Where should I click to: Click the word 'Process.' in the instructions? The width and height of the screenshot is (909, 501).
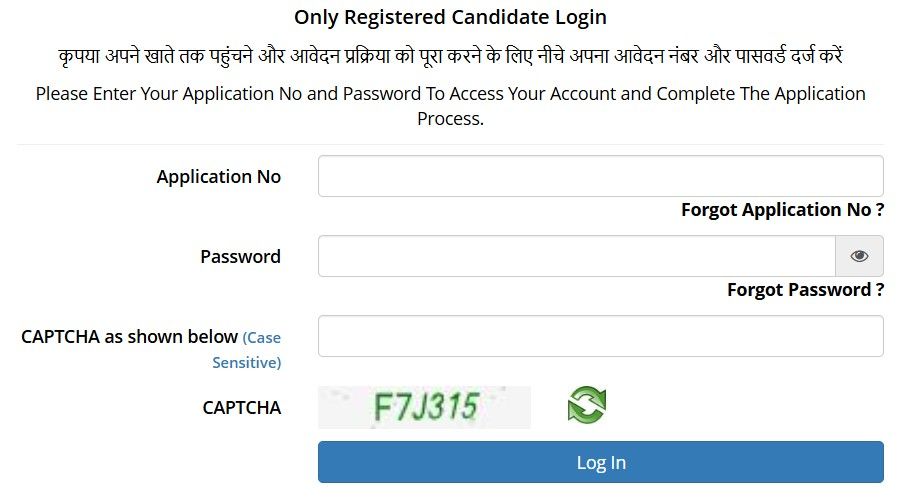coord(450,118)
